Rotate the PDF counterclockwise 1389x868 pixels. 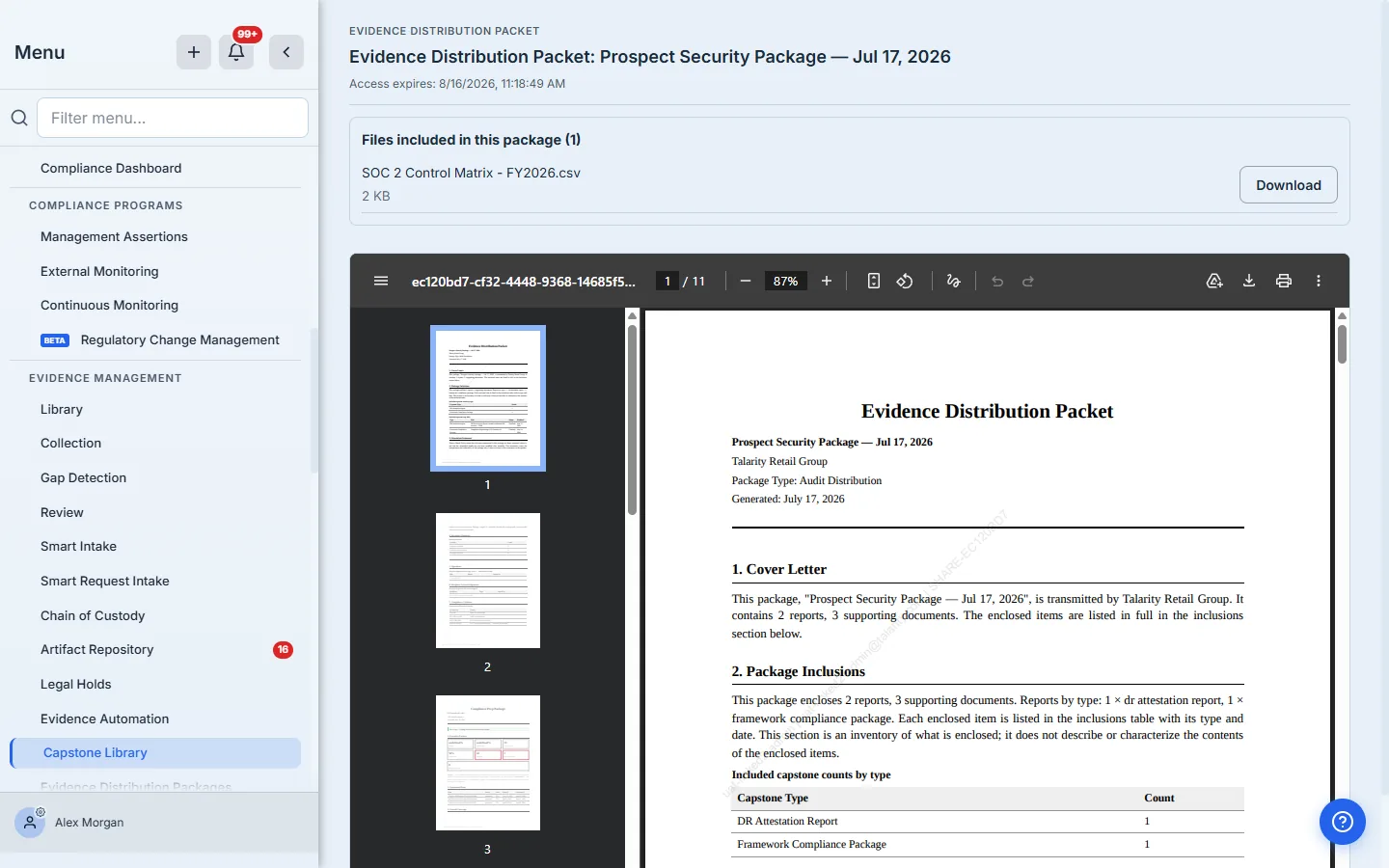pyautogui.click(x=905, y=281)
